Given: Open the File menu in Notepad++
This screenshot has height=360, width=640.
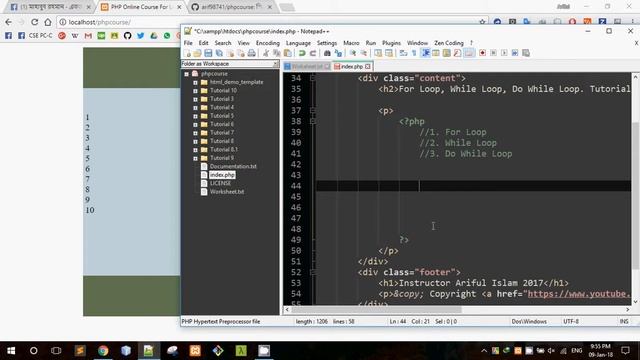Looking at the screenshot, I should [x=188, y=43].
